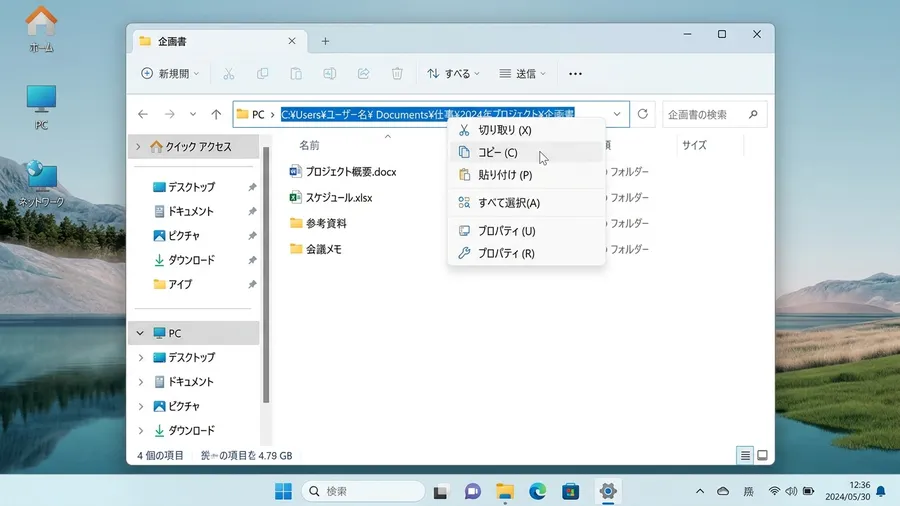The width and height of the screenshot is (900, 506).
Task: Choose コピー (C) from the context menu
Action: (526, 153)
